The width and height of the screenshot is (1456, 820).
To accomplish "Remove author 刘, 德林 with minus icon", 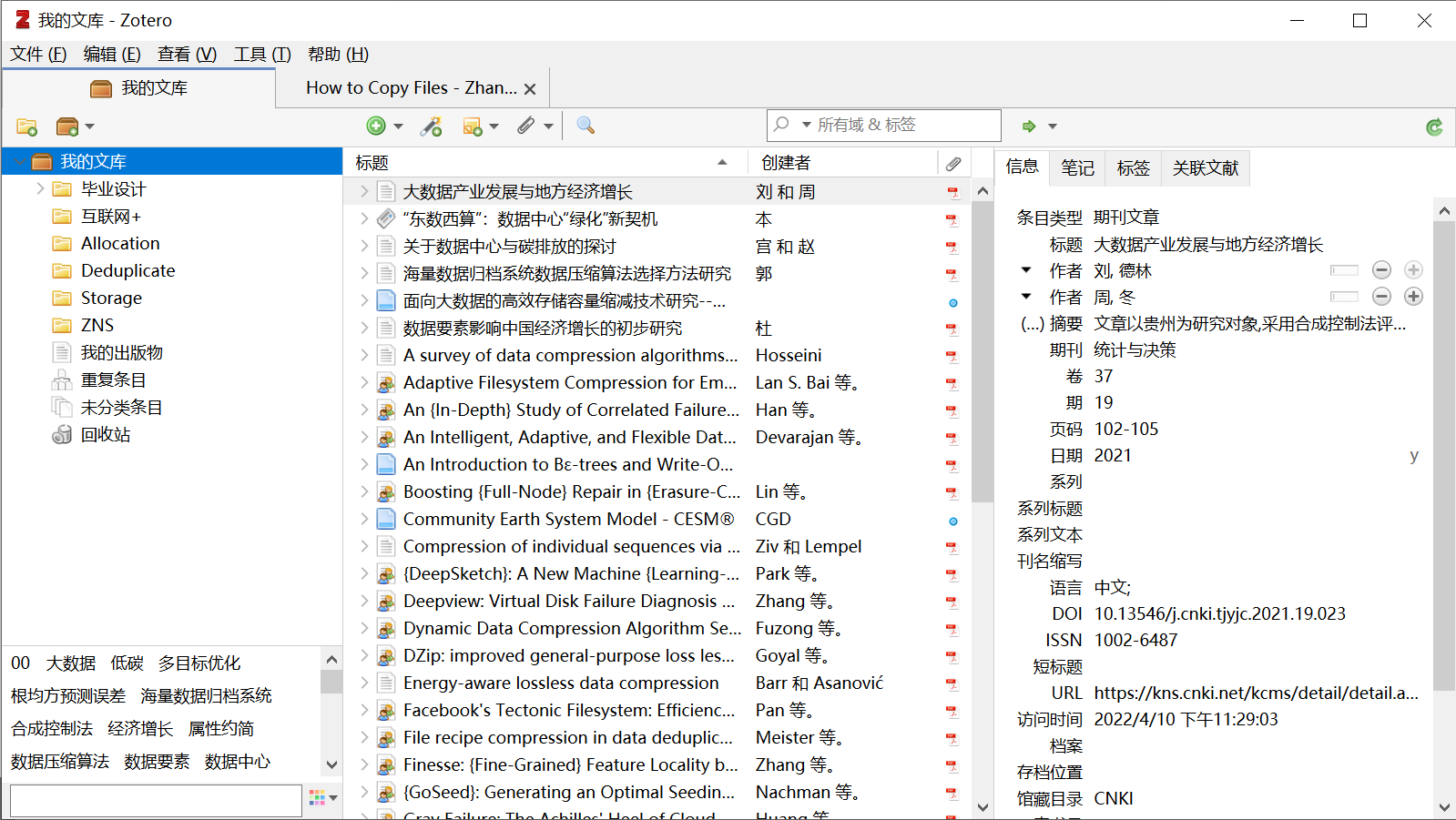I will coord(1381,270).
